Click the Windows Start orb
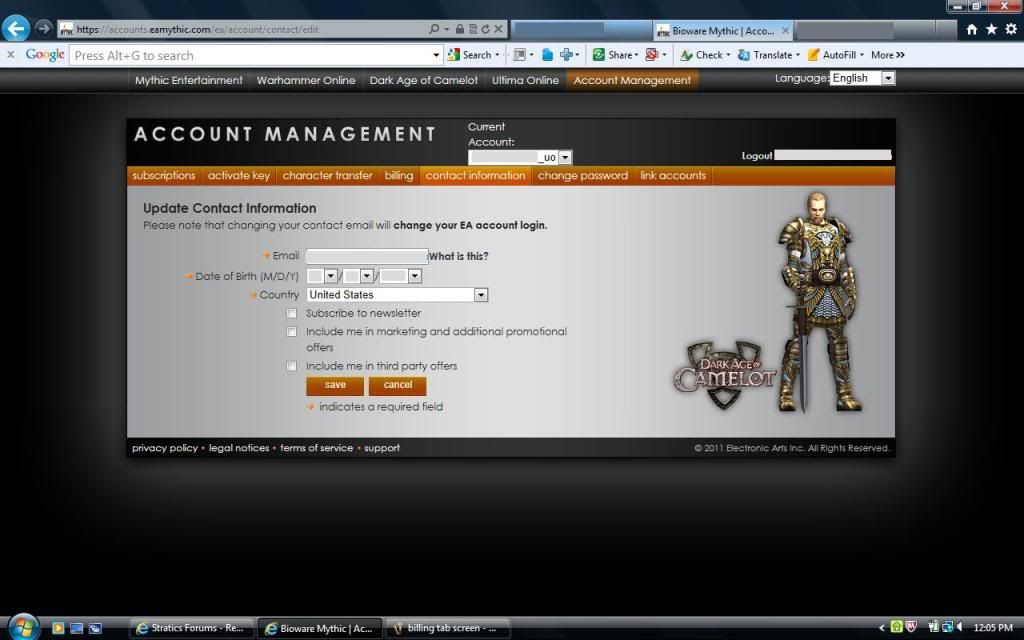The image size is (1024, 640). pos(23,627)
